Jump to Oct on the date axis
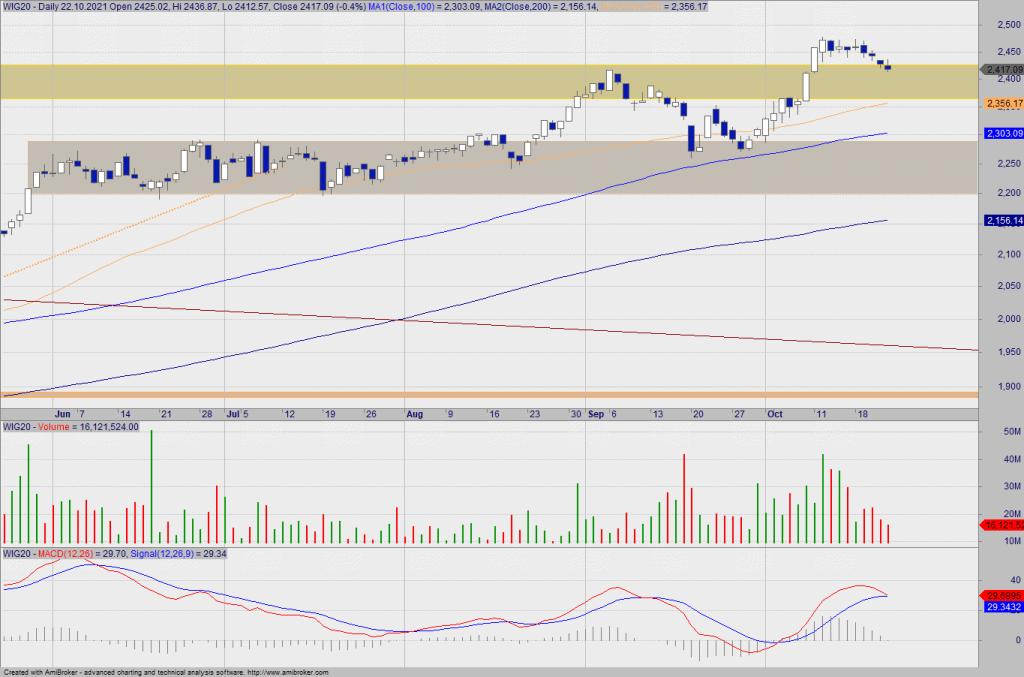 [x=775, y=413]
